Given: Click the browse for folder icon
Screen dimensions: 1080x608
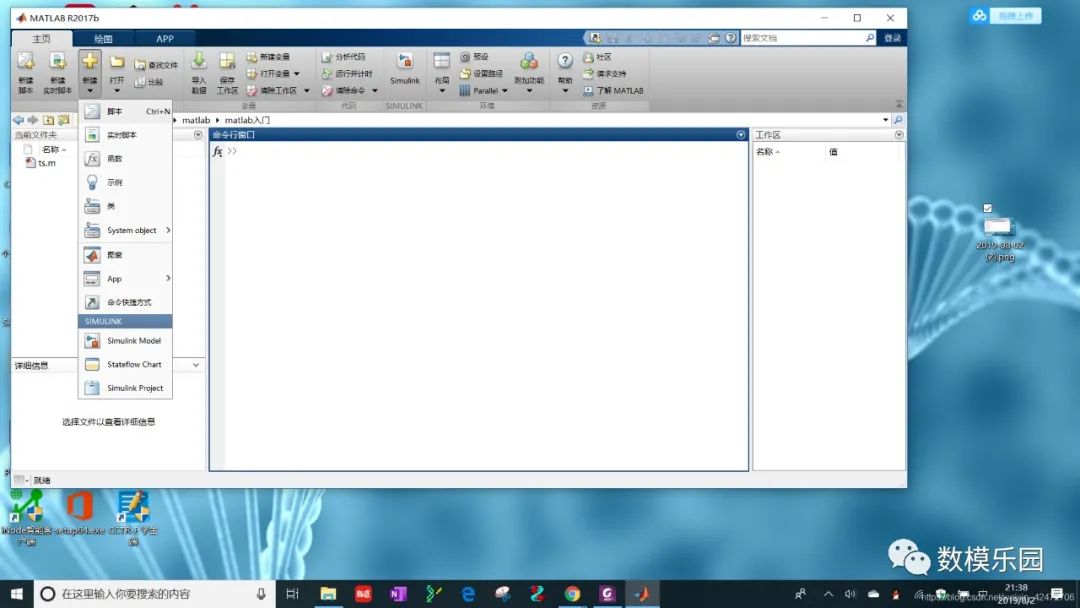Looking at the screenshot, I should click(x=64, y=120).
